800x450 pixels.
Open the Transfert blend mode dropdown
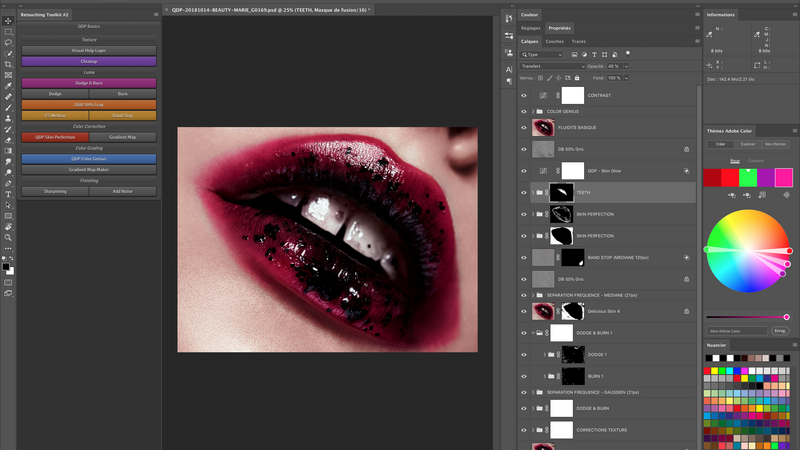[x=552, y=66]
